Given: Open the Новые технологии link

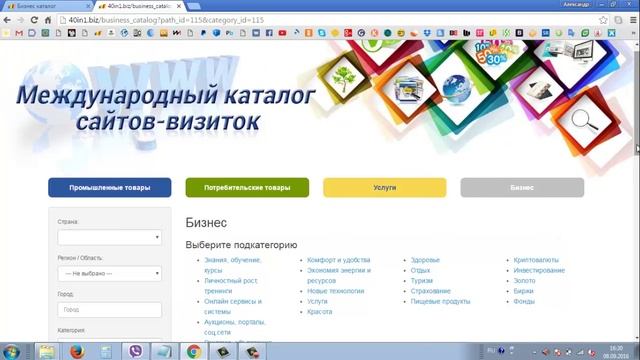Looking at the screenshot, I should click(x=336, y=291).
